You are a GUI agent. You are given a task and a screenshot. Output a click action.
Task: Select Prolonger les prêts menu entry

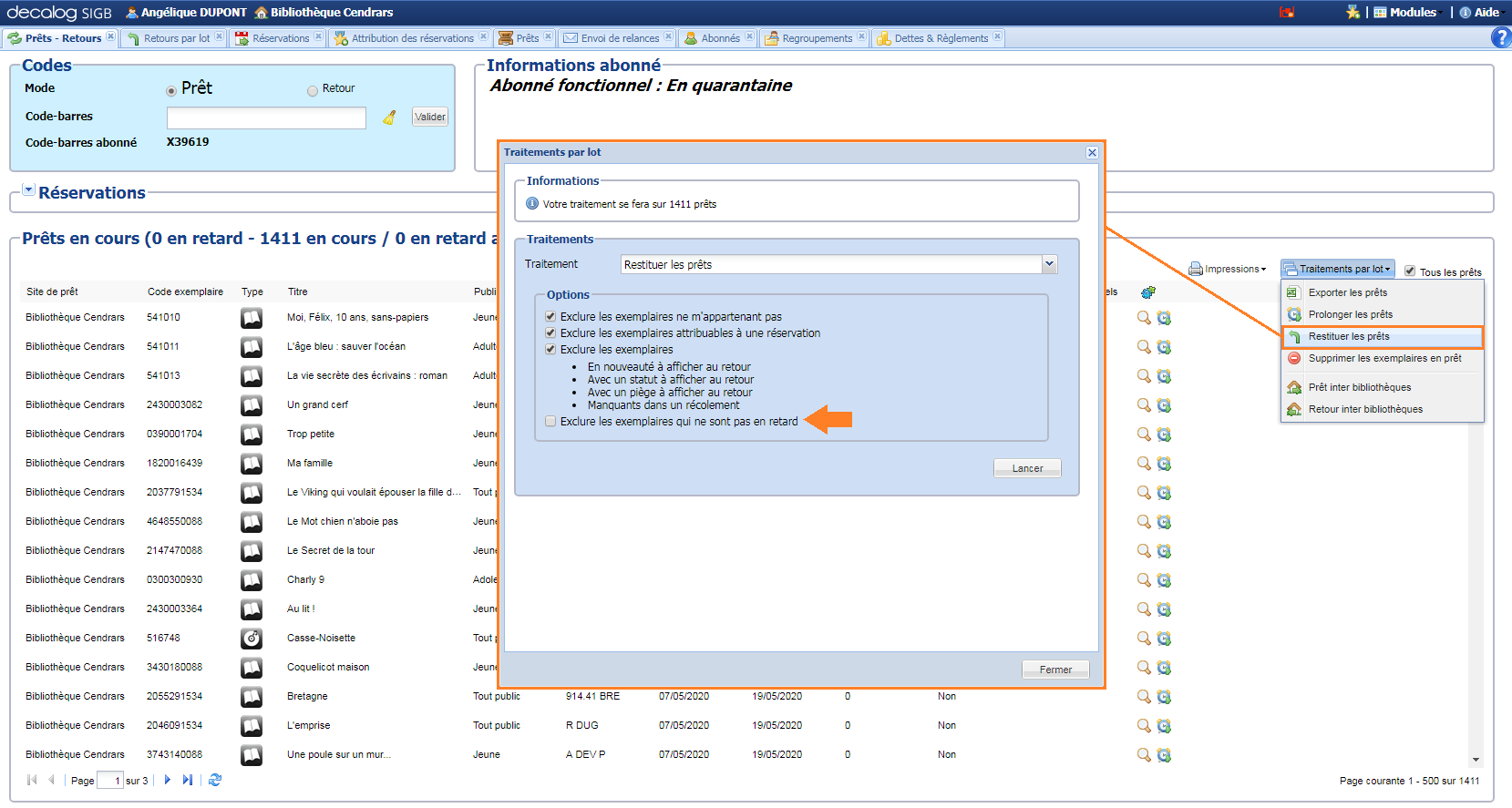pyautogui.click(x=1350, y=314)
